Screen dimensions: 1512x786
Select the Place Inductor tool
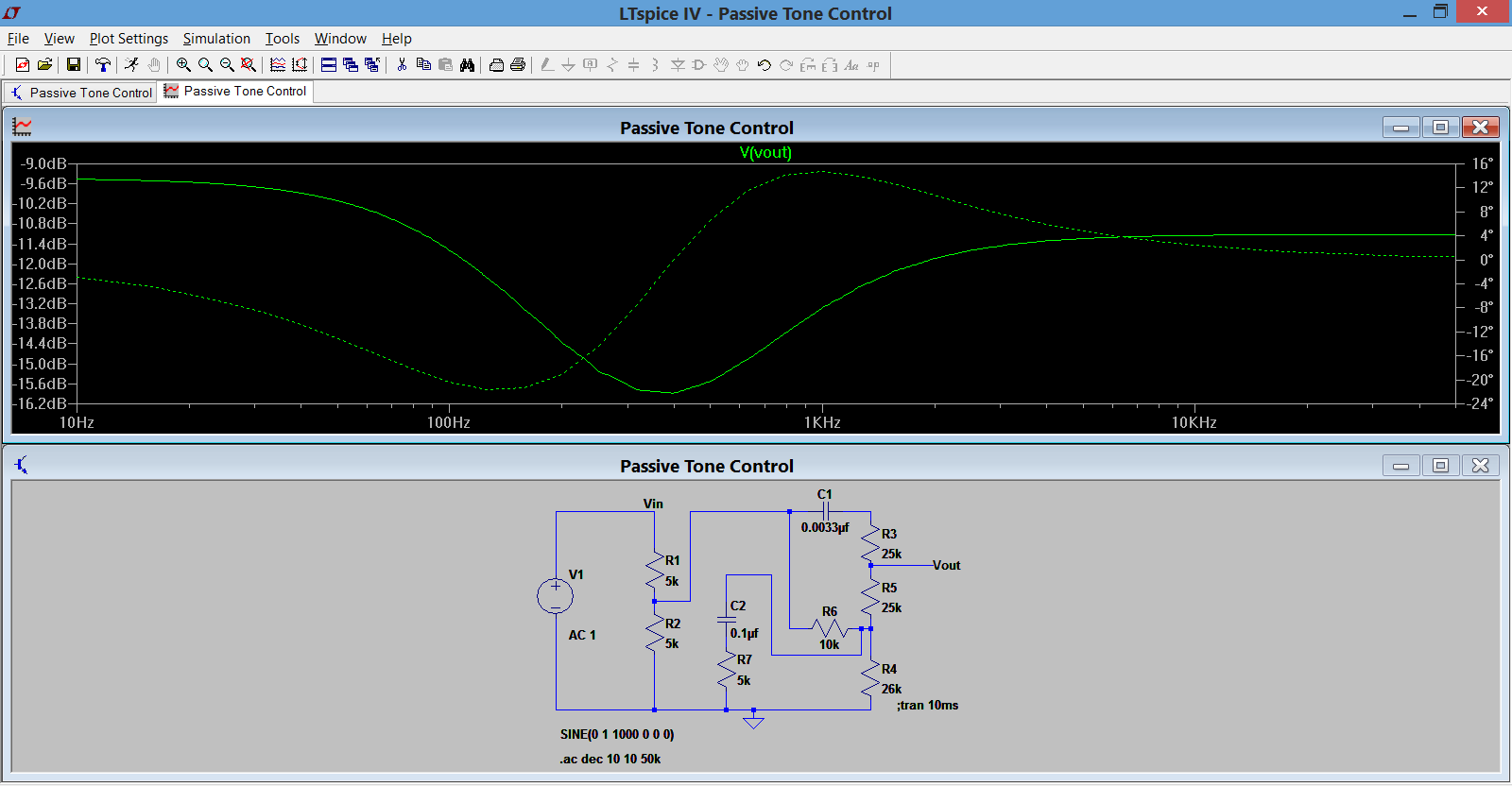655,65
